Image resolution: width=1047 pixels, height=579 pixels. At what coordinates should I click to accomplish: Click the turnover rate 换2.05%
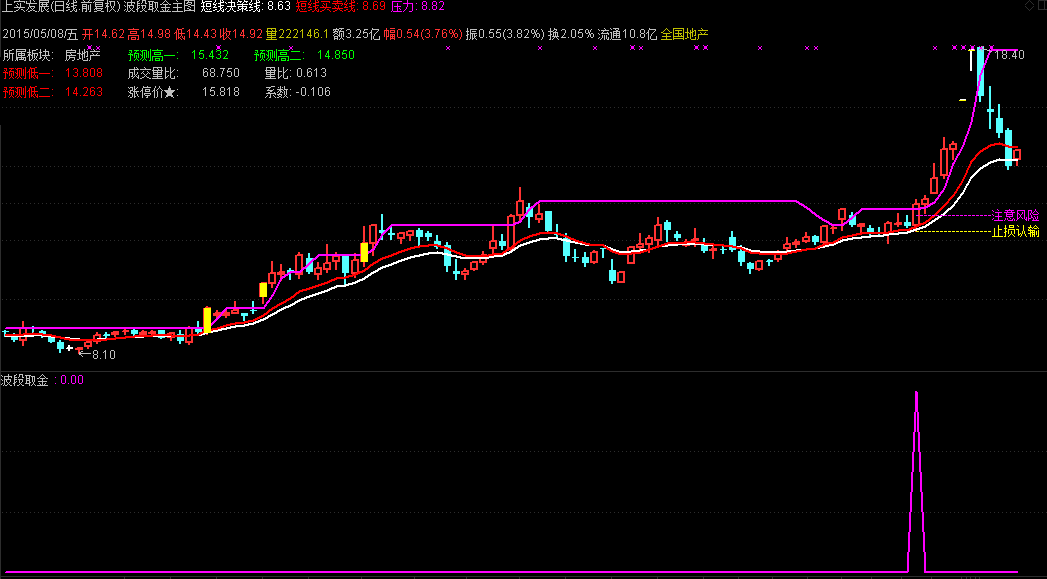pos(571,34)
